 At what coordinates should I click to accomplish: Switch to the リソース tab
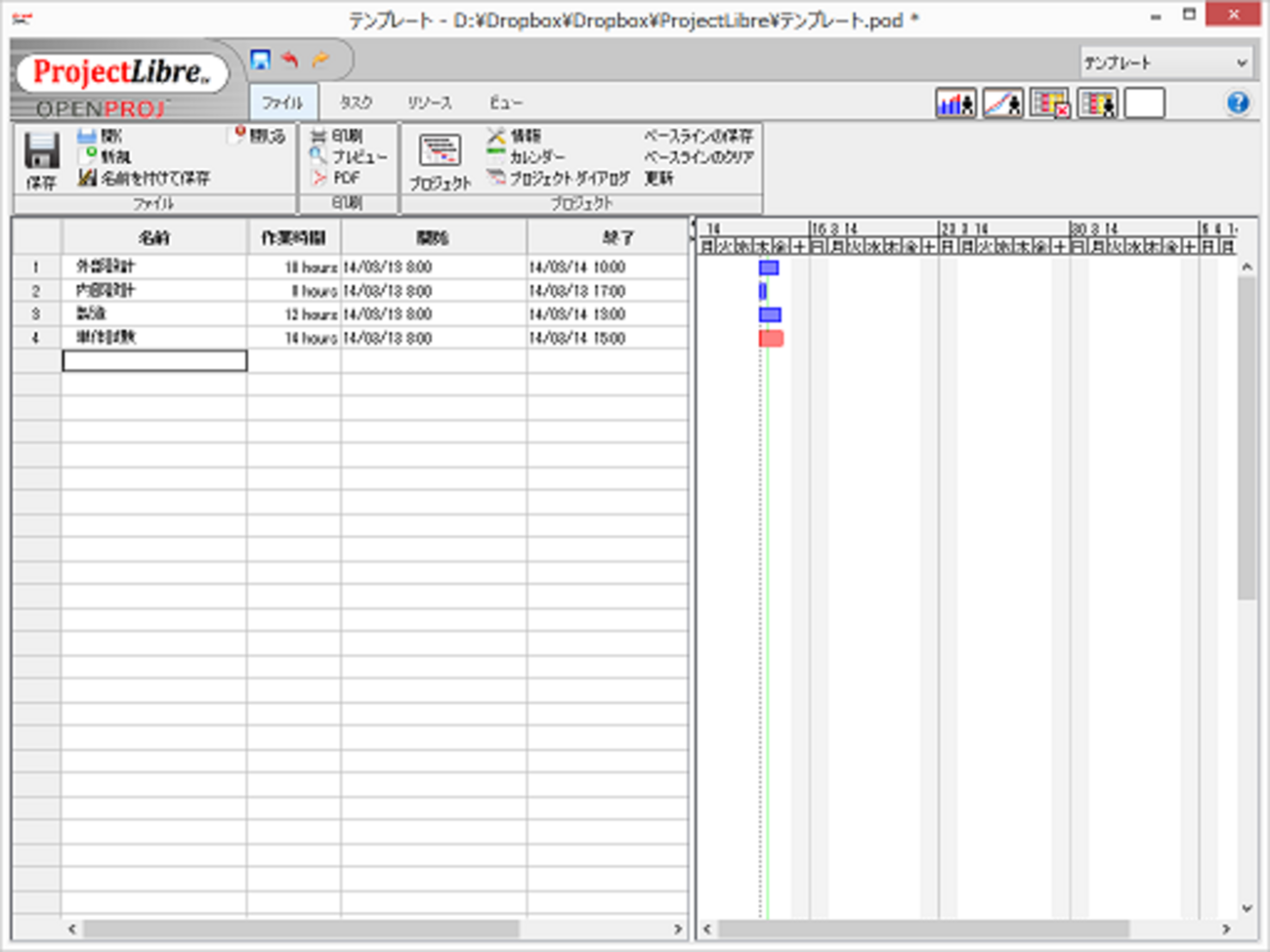tap(430, 102)
